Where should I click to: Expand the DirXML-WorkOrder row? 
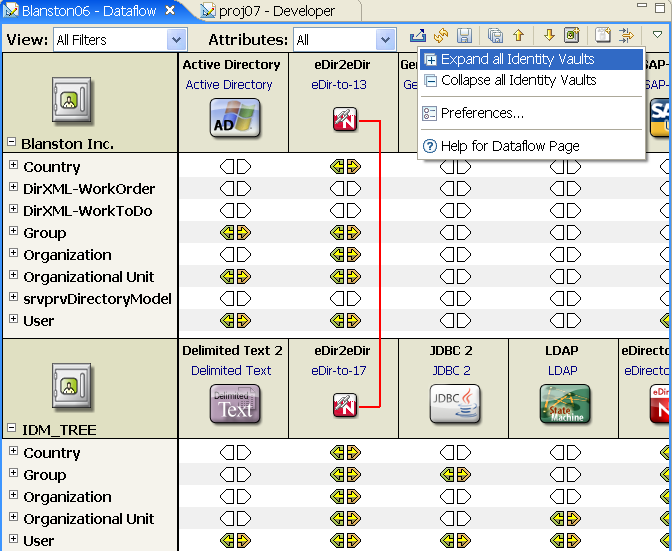coord(13,187)
